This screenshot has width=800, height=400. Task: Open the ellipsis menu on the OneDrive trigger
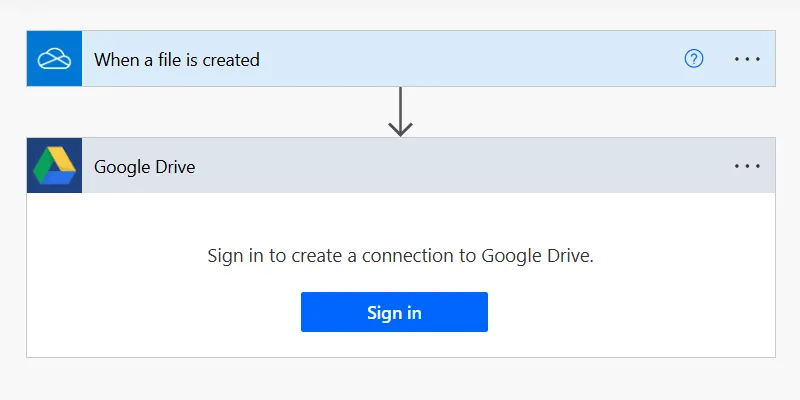747,59
